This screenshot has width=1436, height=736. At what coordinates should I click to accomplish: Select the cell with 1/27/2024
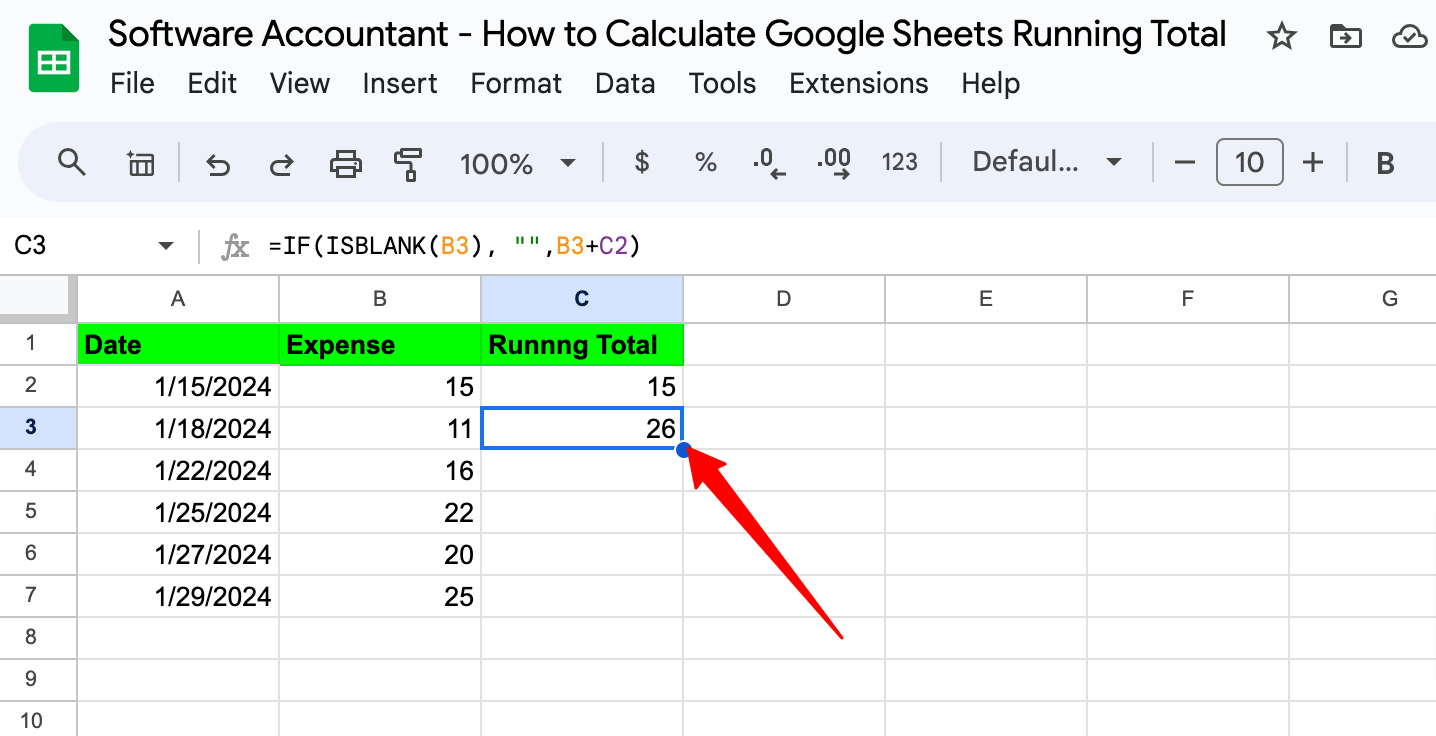pos(178,554)
